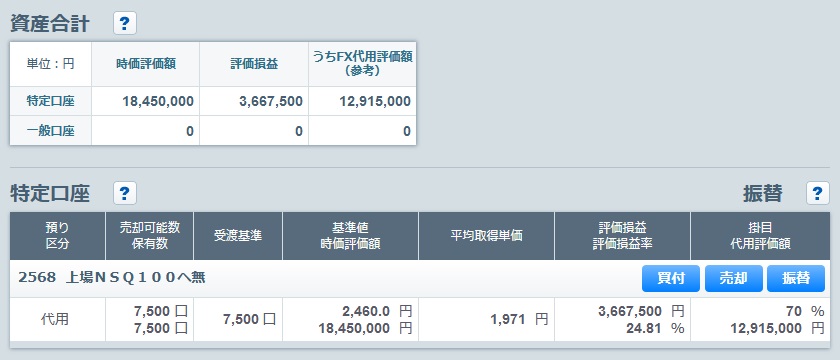This screenshot has width=840, height=360.
Task: Click the 振替 transfer button
Action: point(796,279)
